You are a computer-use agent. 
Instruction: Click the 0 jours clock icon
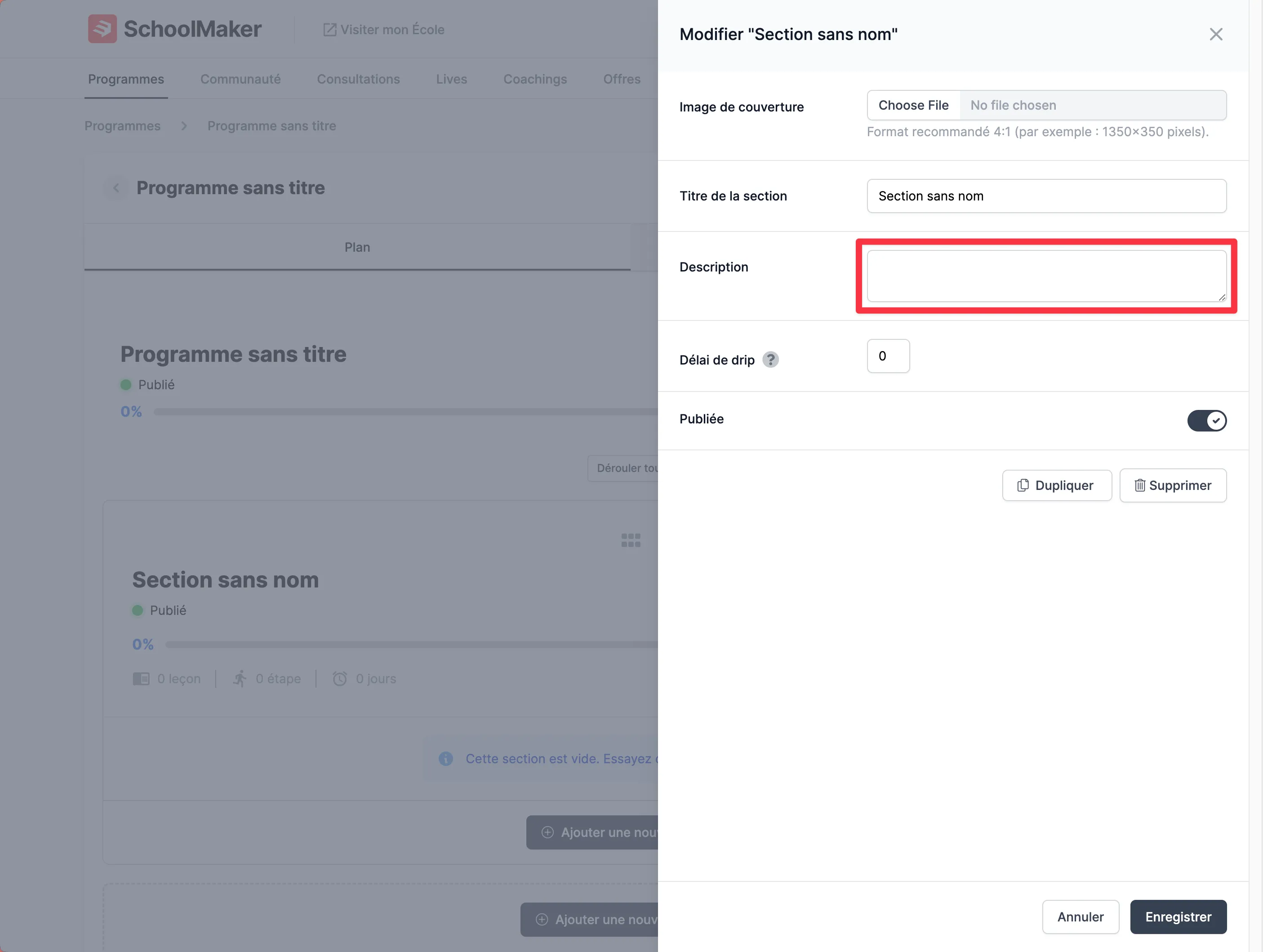click(340, 679)
